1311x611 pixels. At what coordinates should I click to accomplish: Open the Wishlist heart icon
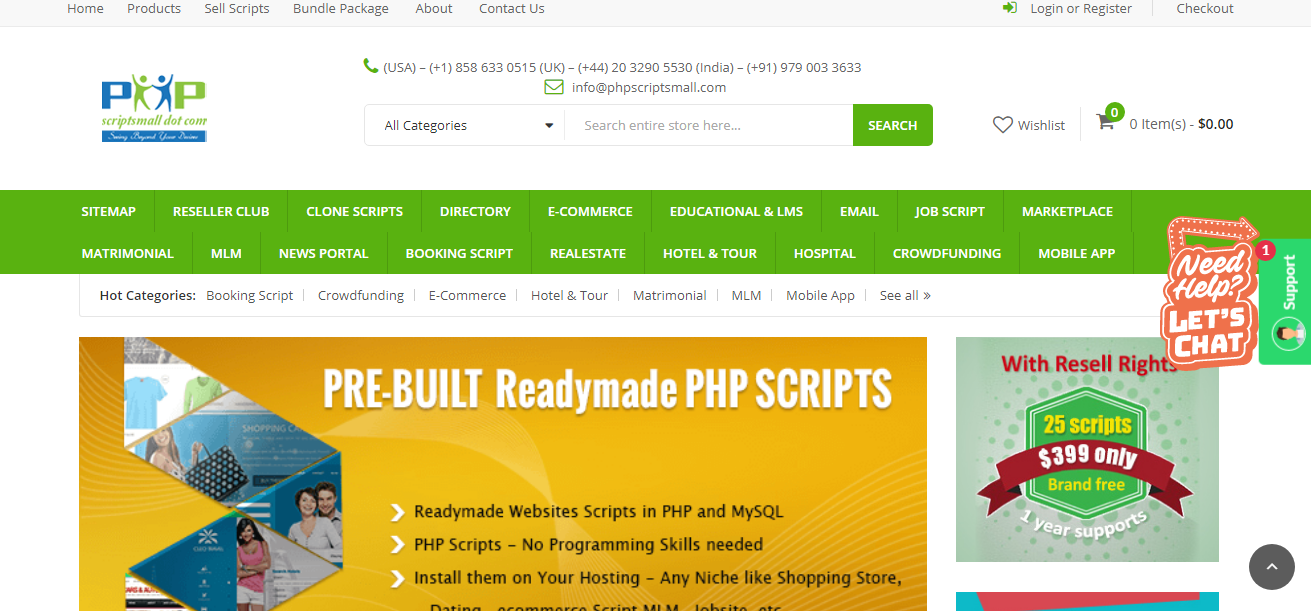click(1003, 124)
